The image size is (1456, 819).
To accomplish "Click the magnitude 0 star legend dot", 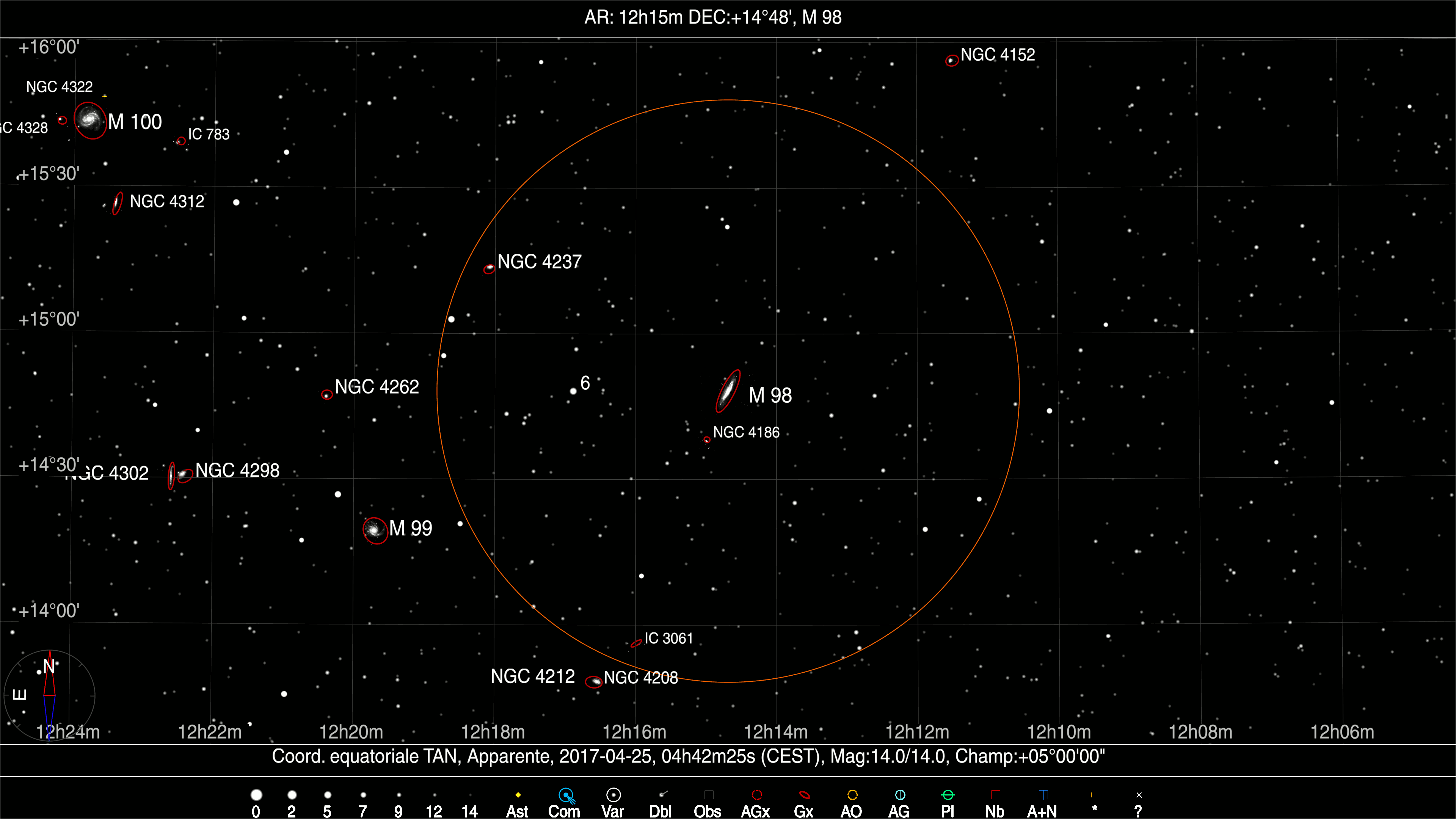I will [x=256, y=795].
